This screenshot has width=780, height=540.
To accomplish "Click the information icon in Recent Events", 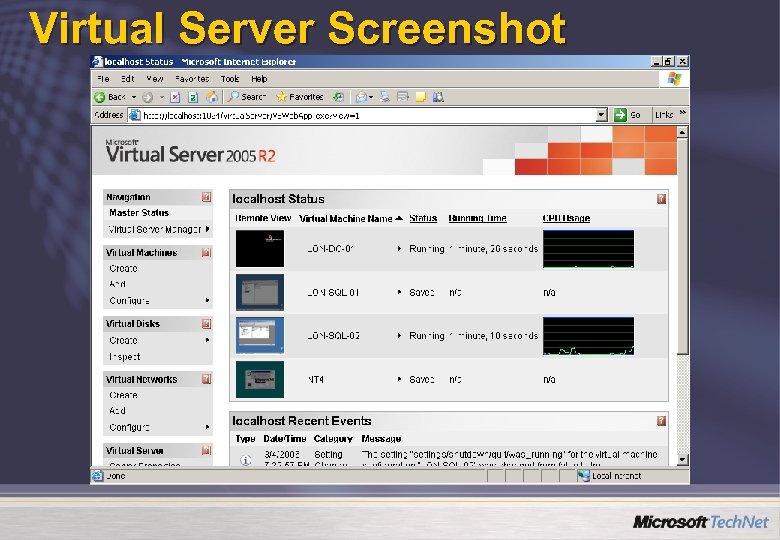I will click(245, 460).
